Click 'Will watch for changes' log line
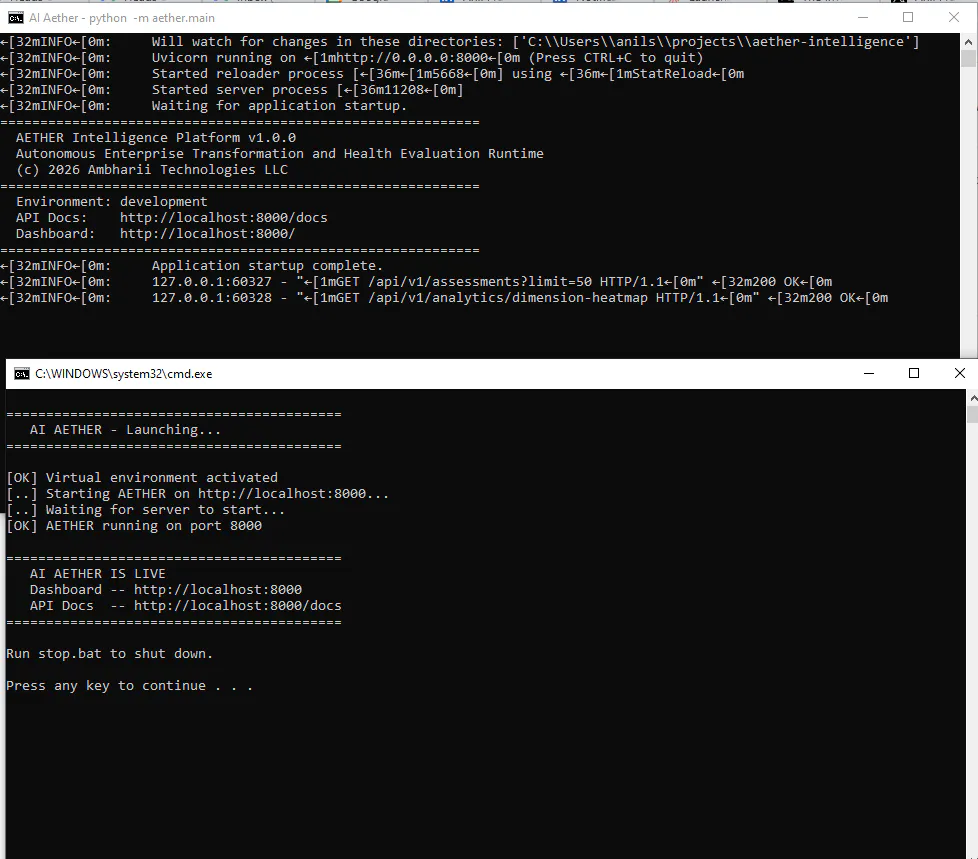 [460, 42]
